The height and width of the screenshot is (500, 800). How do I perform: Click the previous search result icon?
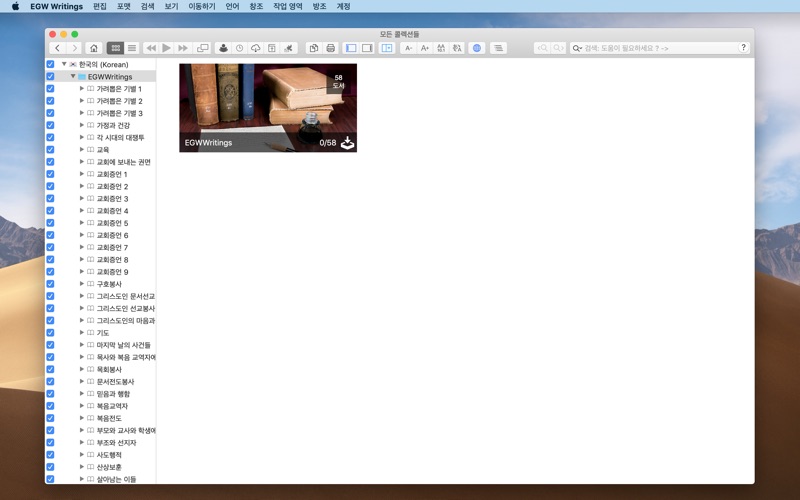point(542,48)
